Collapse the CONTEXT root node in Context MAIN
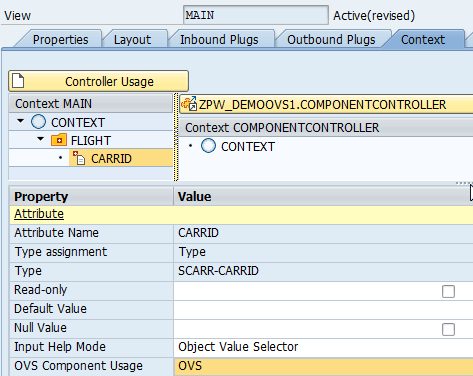The width and height of the screenshot is (473, 376). pos(21,121)
